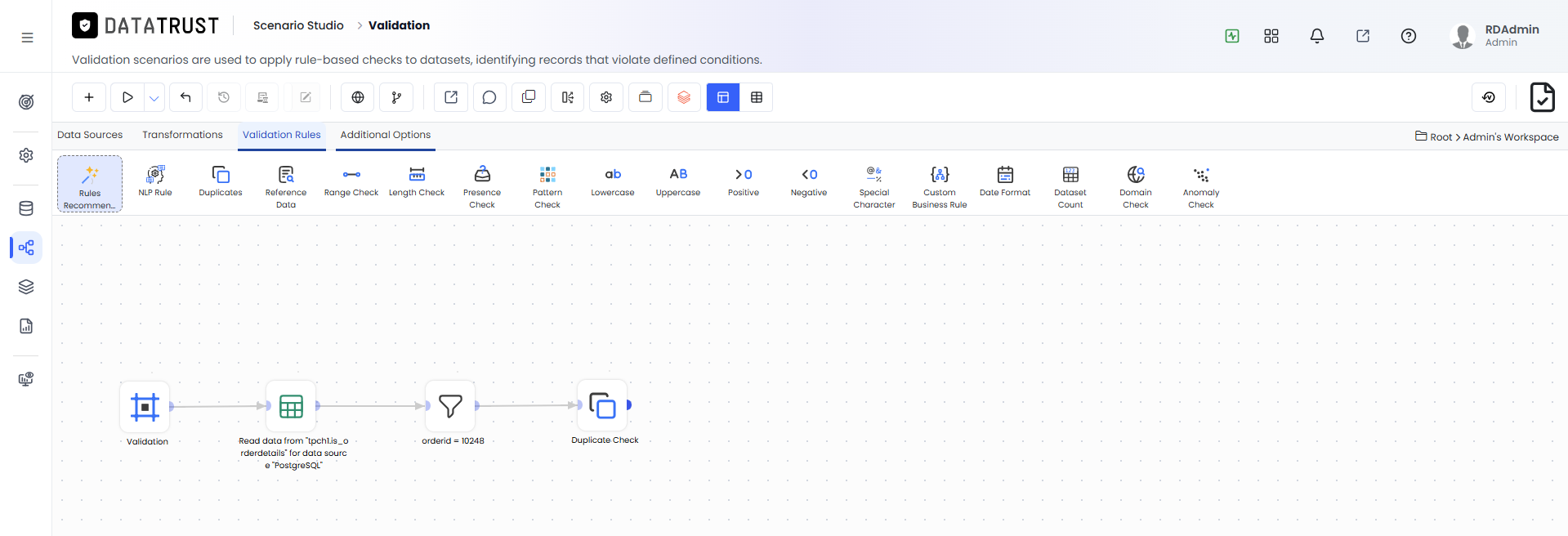
Task: Expand the run options dropdown arrow
Action: coord(154,98)
